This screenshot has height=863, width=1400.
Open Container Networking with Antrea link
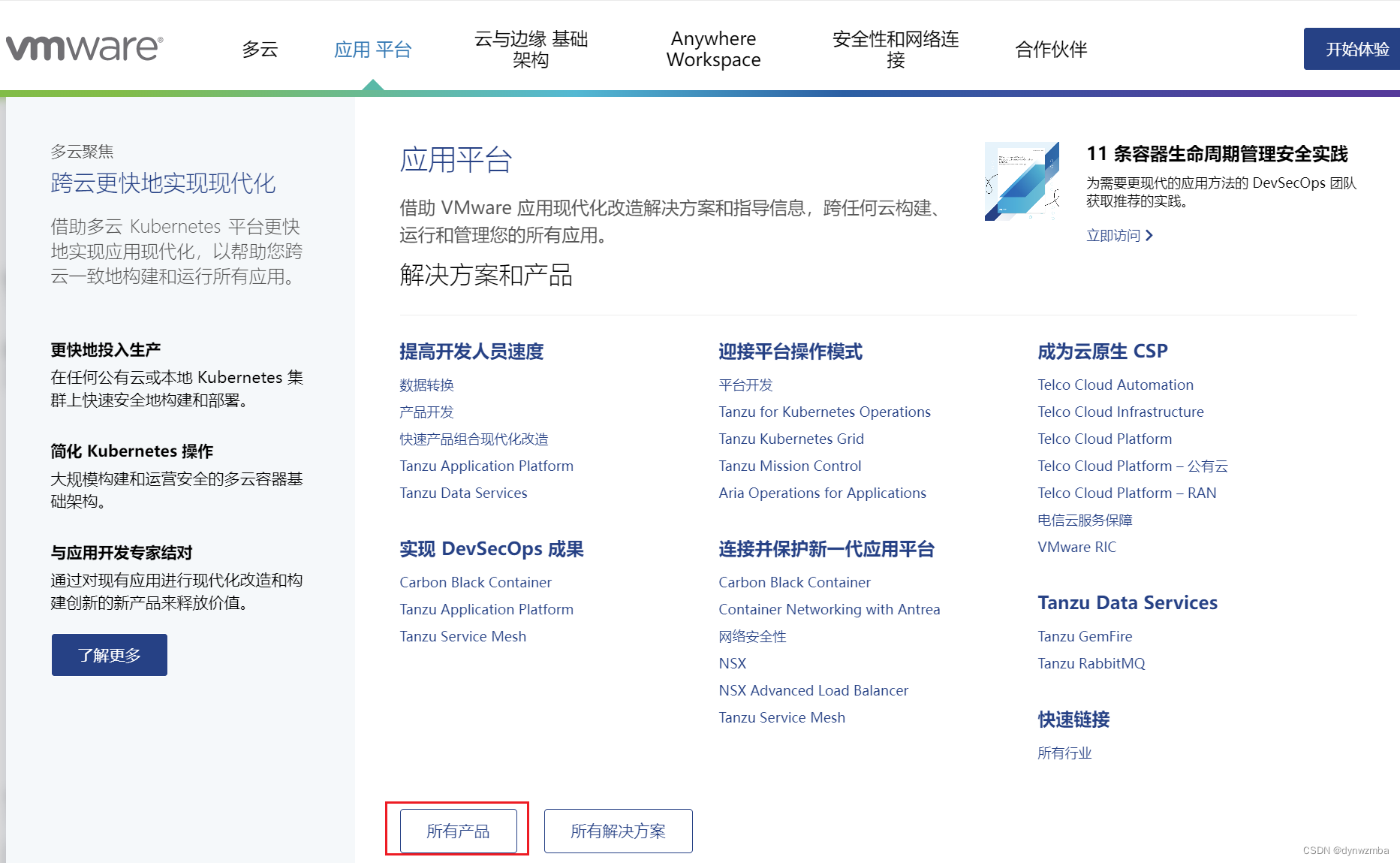click(829, 610)
